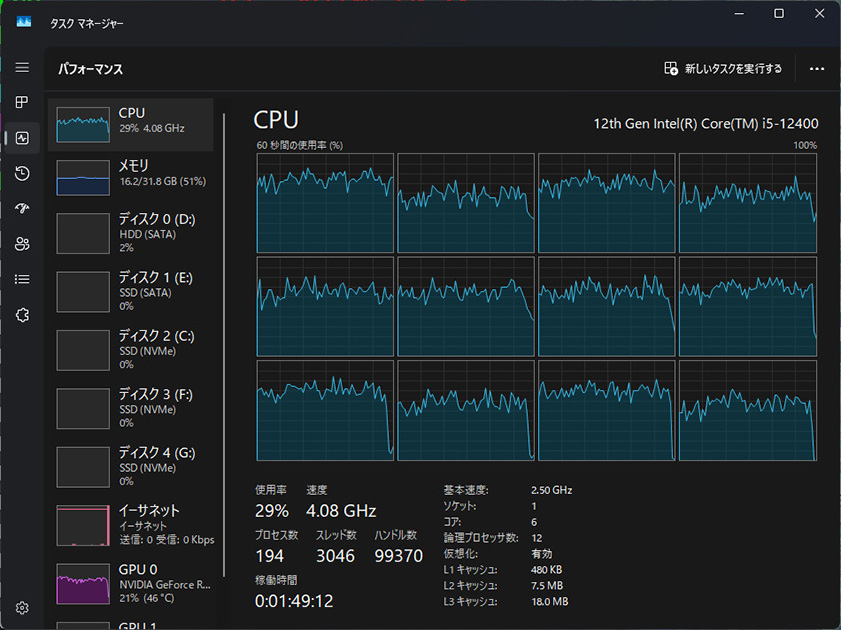
Task: Click the bottom-left logical processor graph
Action: (x=325, y=411)
